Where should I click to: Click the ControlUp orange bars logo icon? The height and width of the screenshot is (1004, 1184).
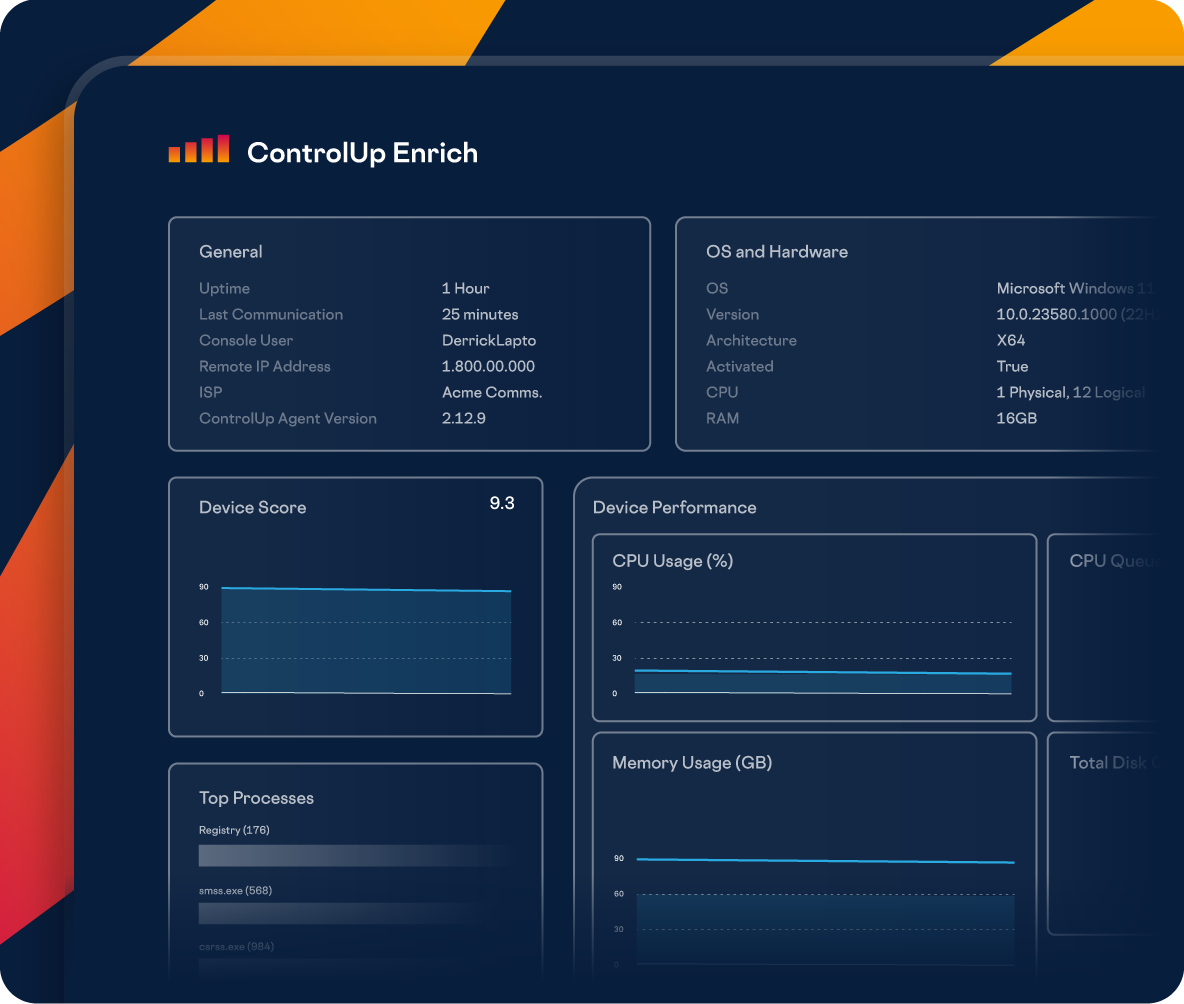199,149
